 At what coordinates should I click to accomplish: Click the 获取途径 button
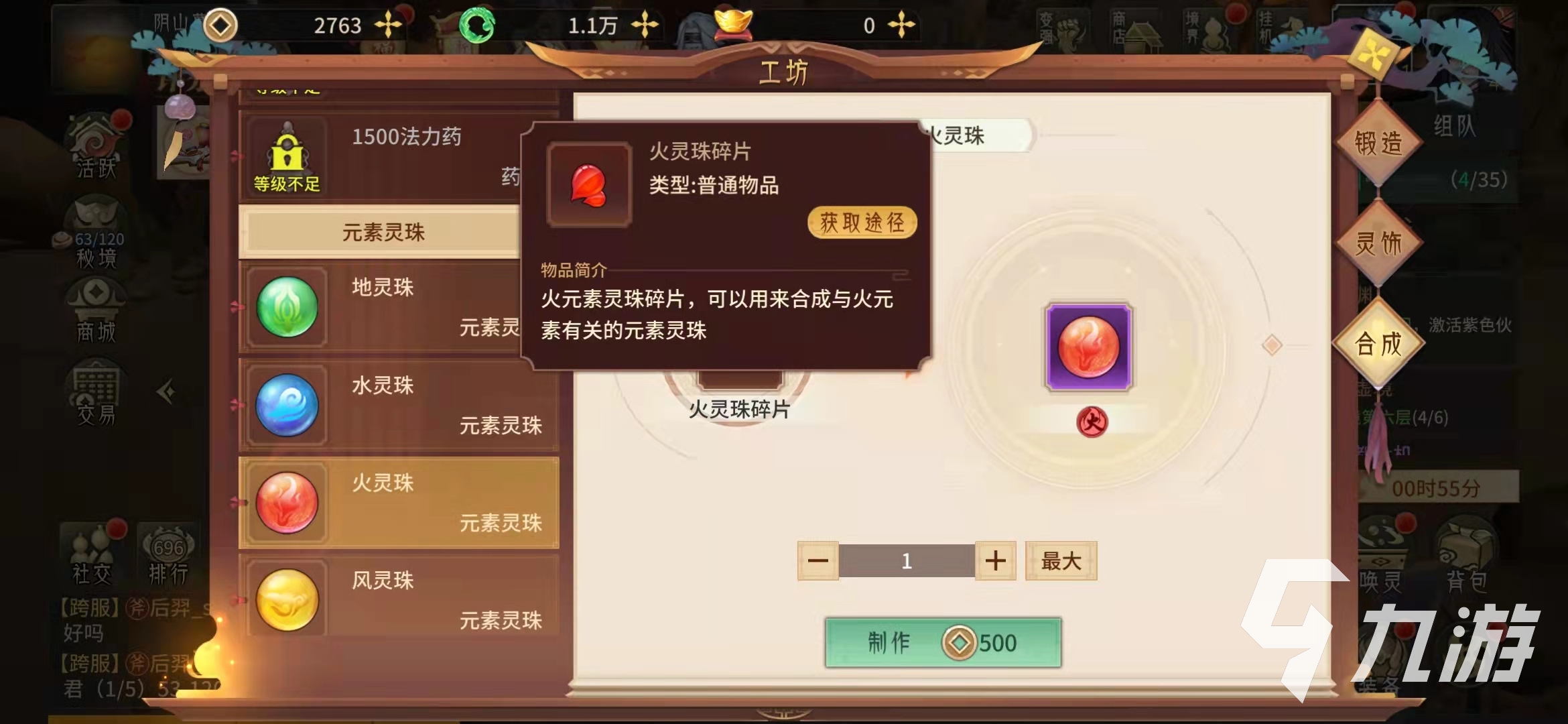862,223
